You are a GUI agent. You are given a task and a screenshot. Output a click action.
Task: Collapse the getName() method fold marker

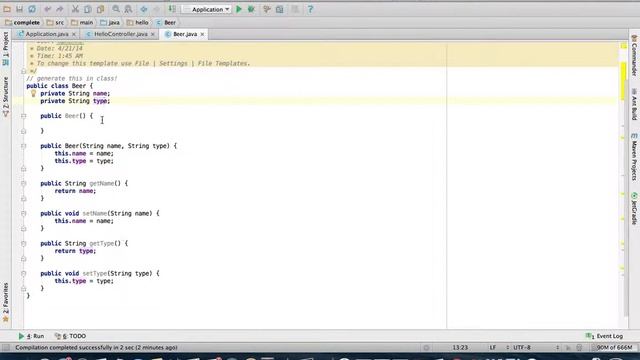pos(23,183)
